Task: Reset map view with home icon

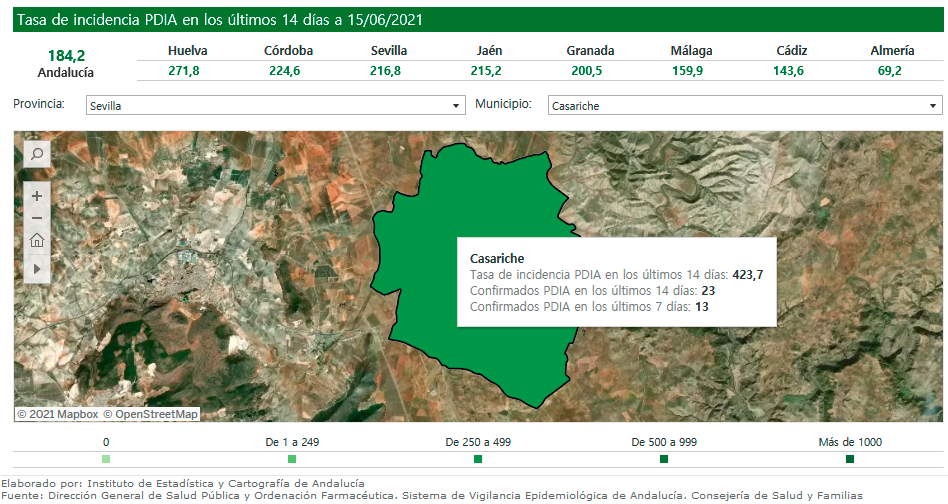Action: [x=37, y=240]
